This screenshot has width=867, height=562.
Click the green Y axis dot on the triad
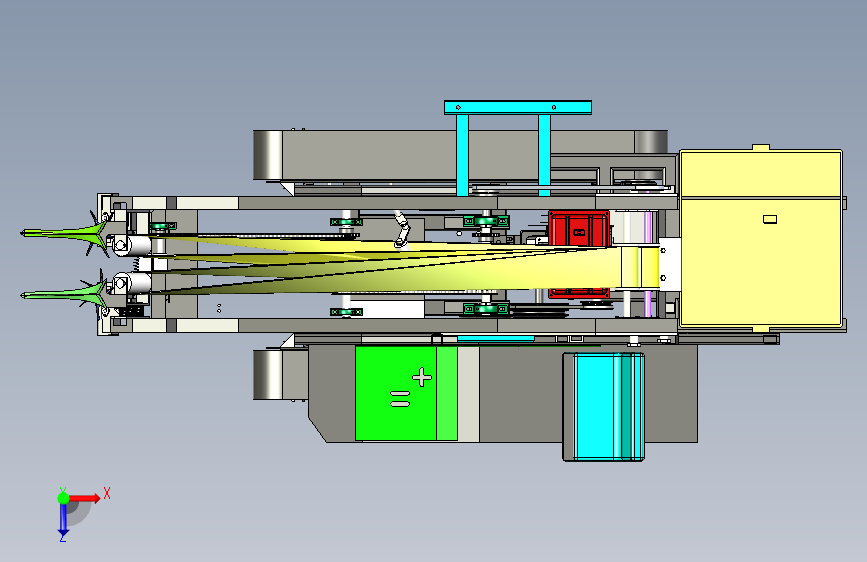[x=63, y=498]
